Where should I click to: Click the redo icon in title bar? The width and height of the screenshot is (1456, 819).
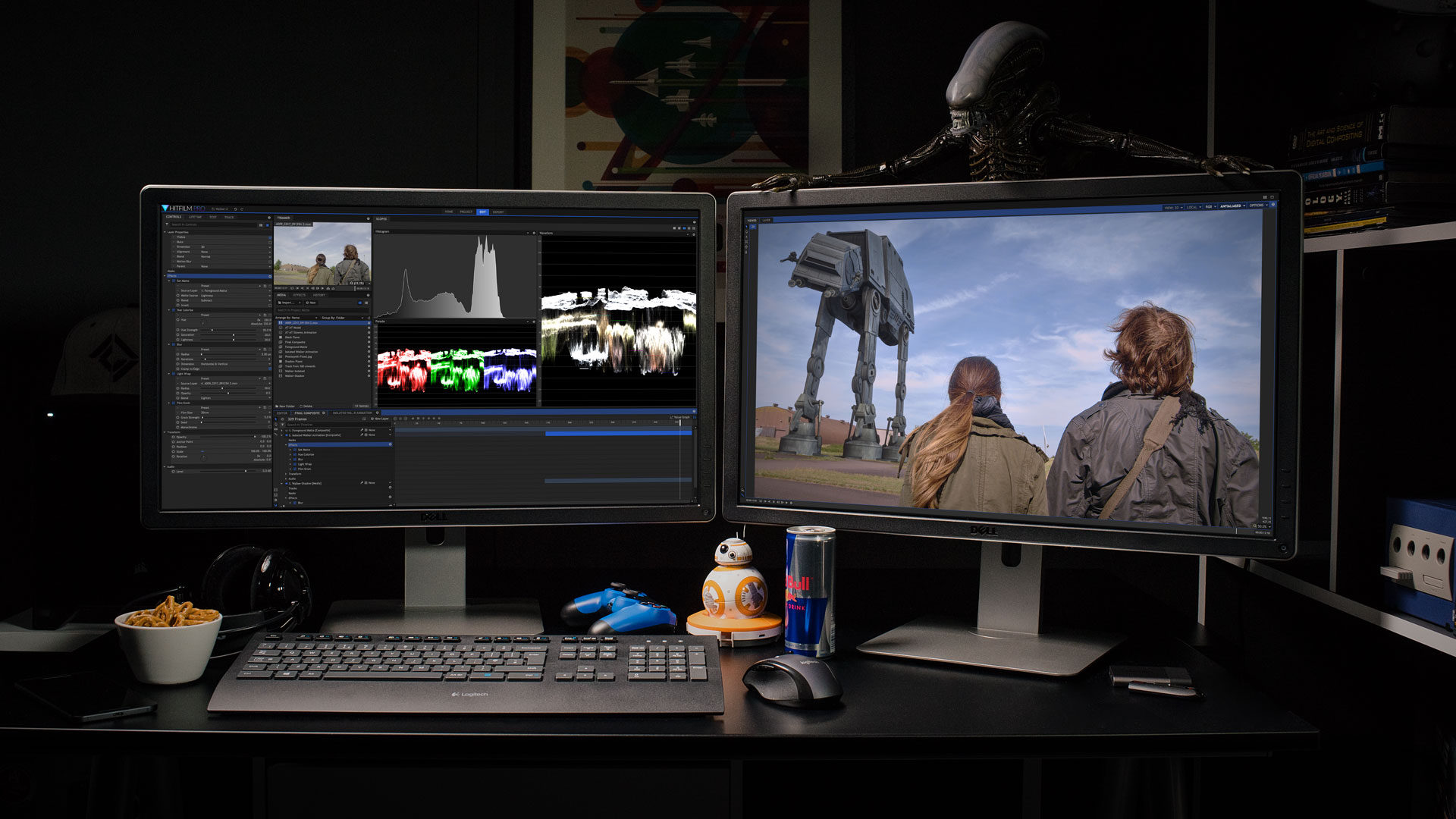pos(242,209)
